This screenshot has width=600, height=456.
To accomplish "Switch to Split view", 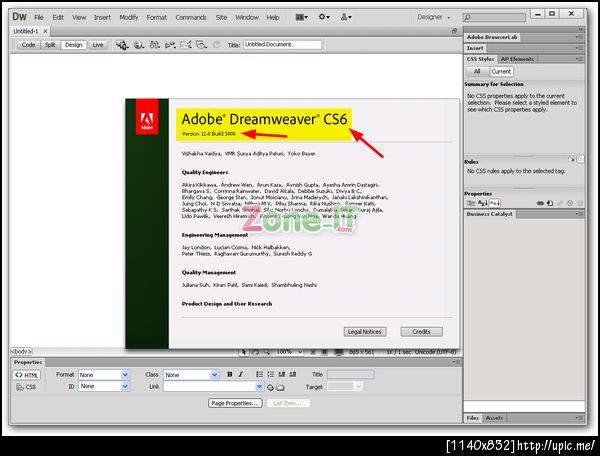I will (50, 45).
